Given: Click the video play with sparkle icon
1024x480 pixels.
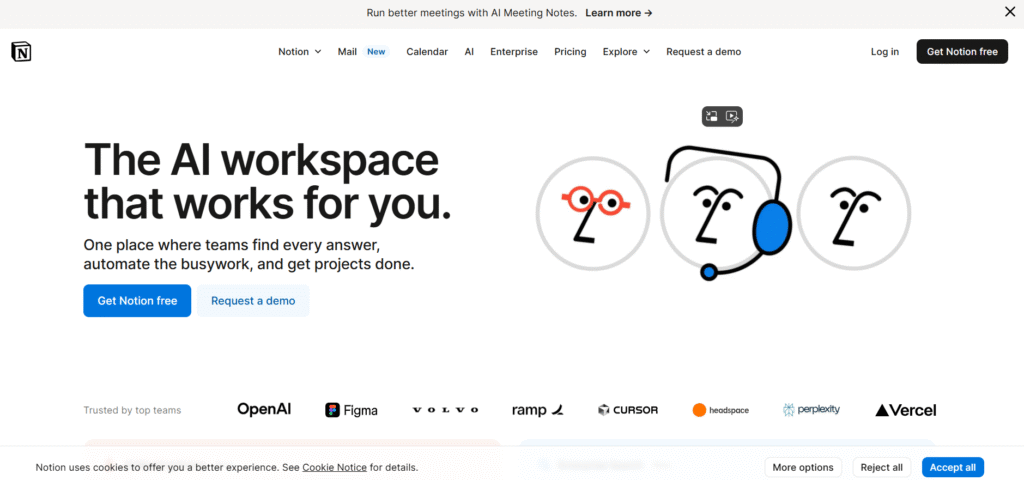Looking at the screenshot, I should [x=733, y=116].
